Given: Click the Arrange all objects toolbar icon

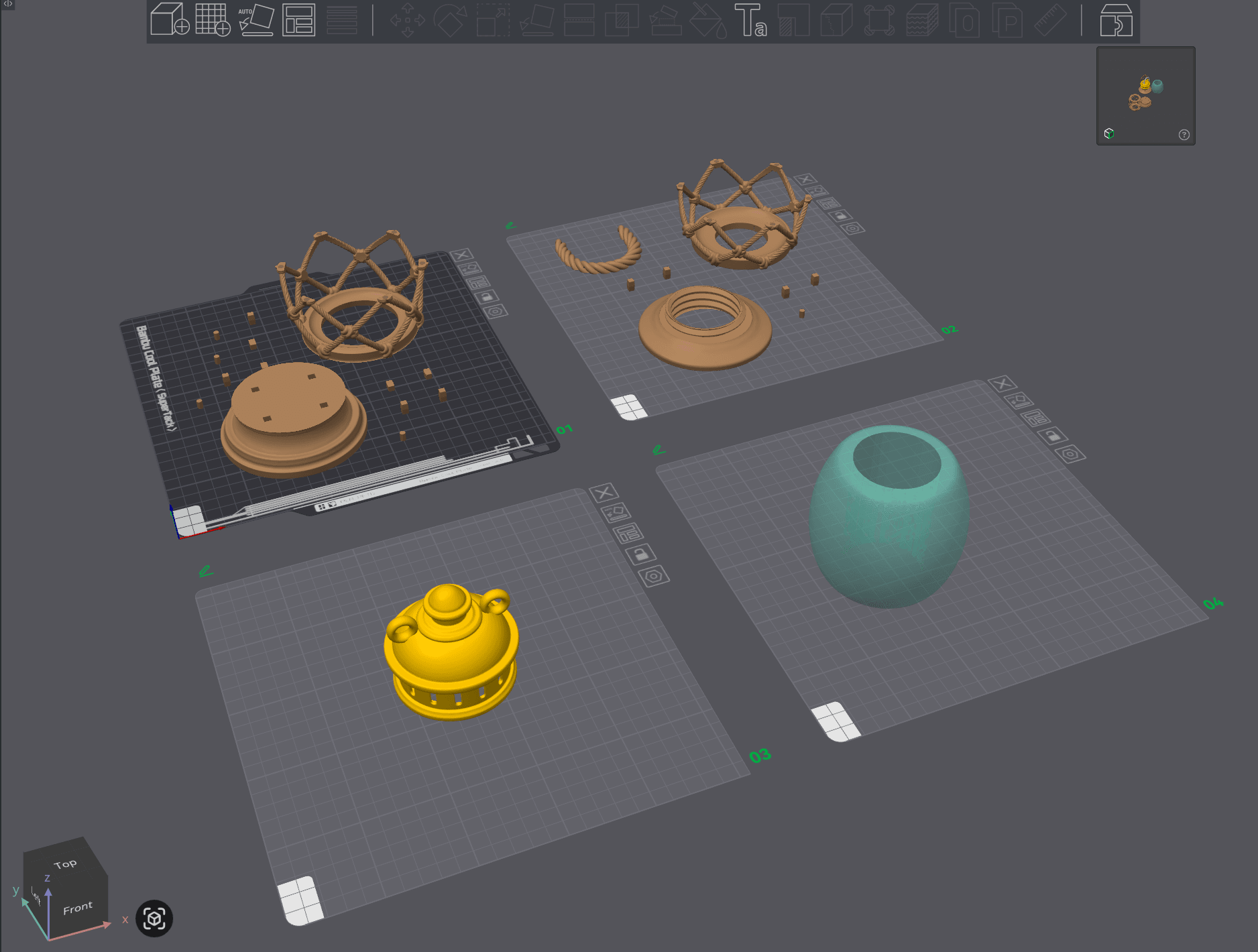Looking at the screenshot, I should point(299,19).
